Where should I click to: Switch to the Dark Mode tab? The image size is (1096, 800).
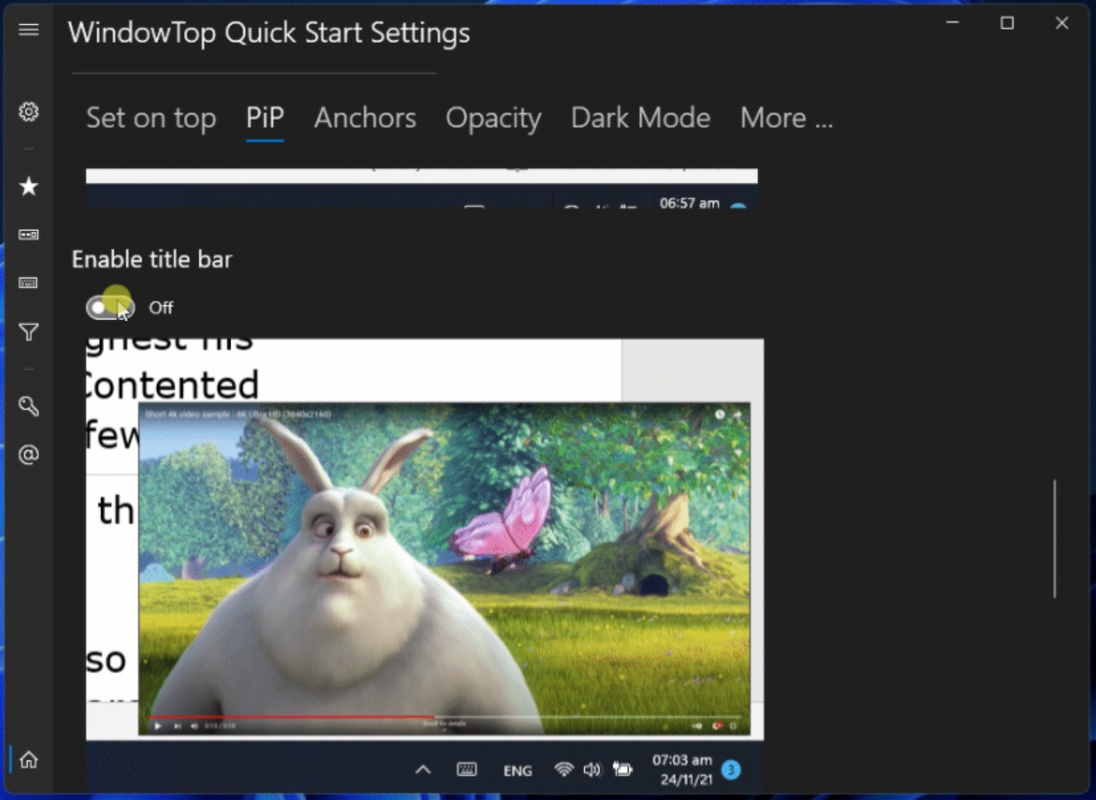(640, 117)
